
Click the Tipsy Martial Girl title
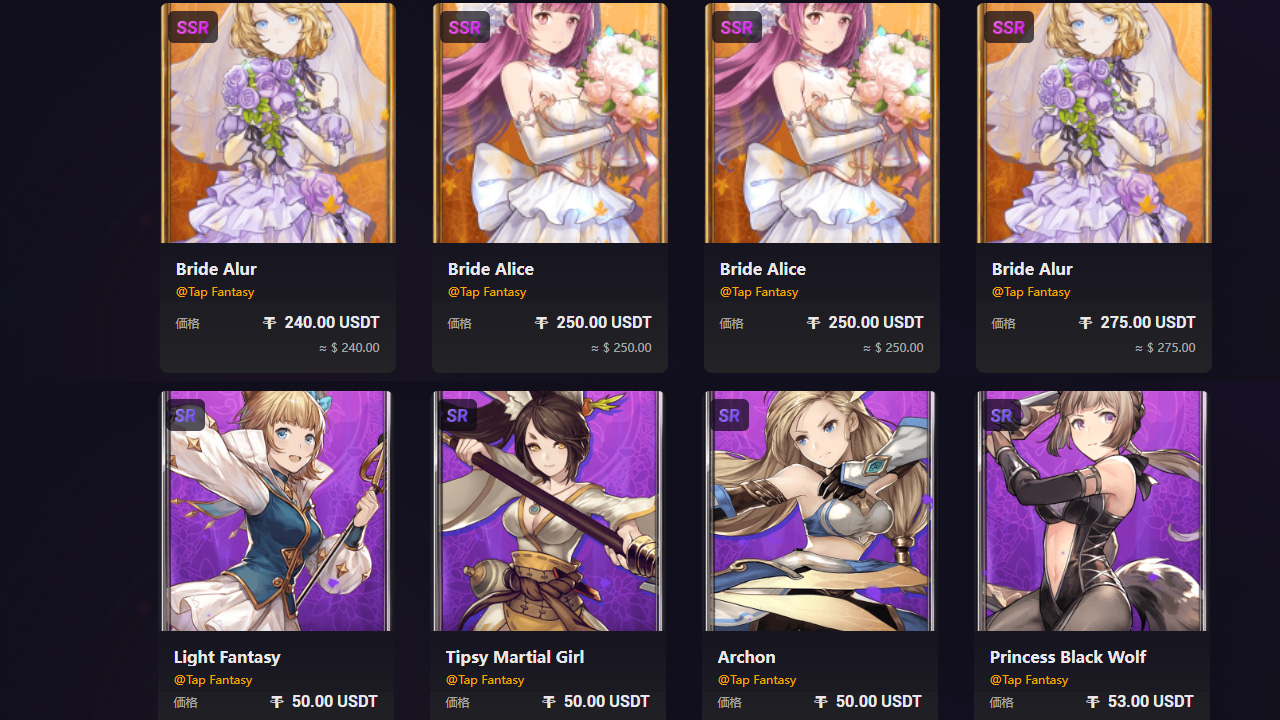click(514, 657)
